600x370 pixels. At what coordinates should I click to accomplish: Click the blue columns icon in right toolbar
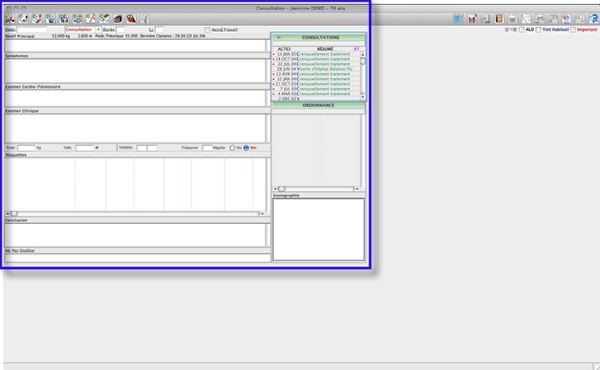click(458, 19)
